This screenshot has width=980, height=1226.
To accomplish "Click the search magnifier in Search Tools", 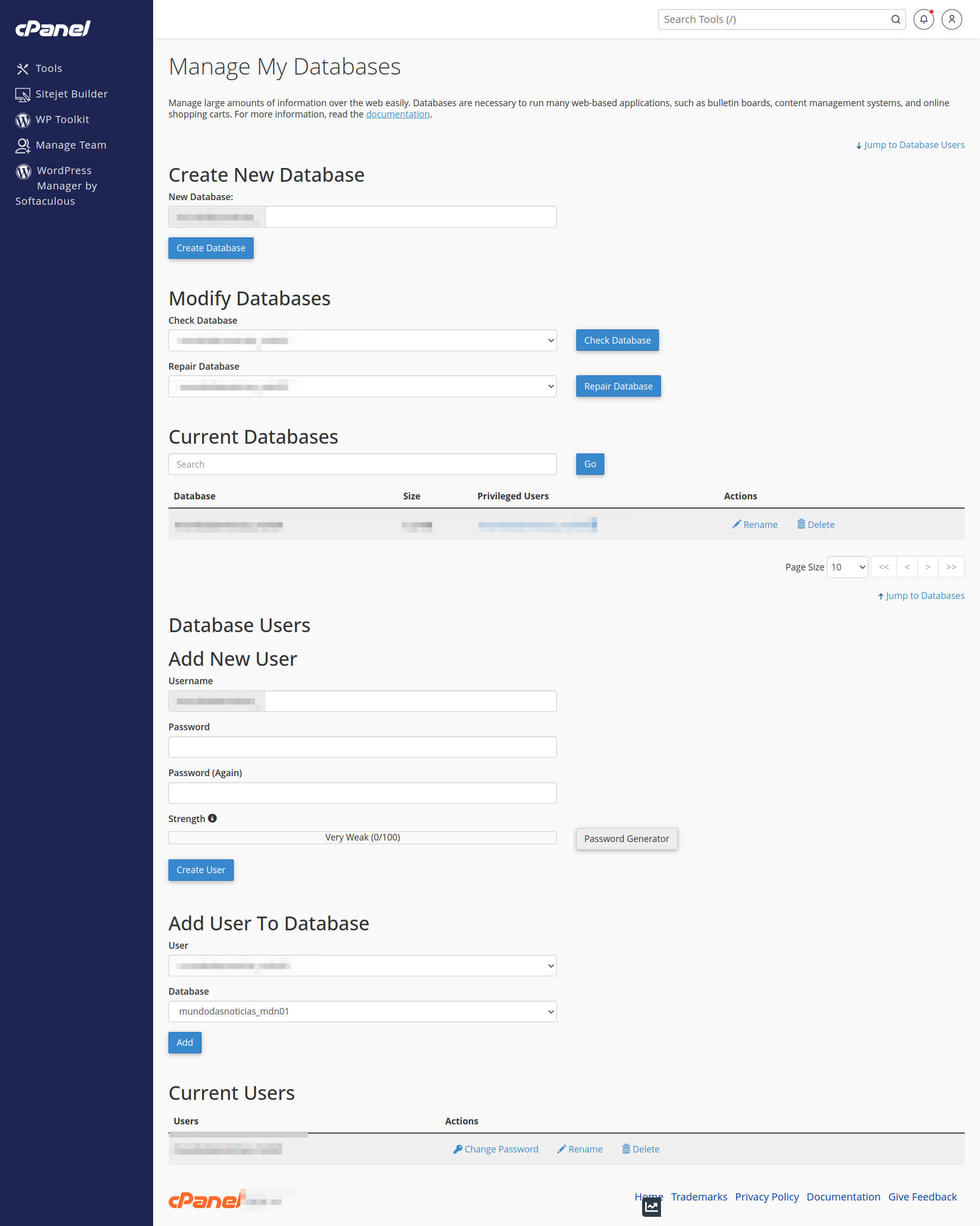I will pyautogui.click(x=895, y=19).
